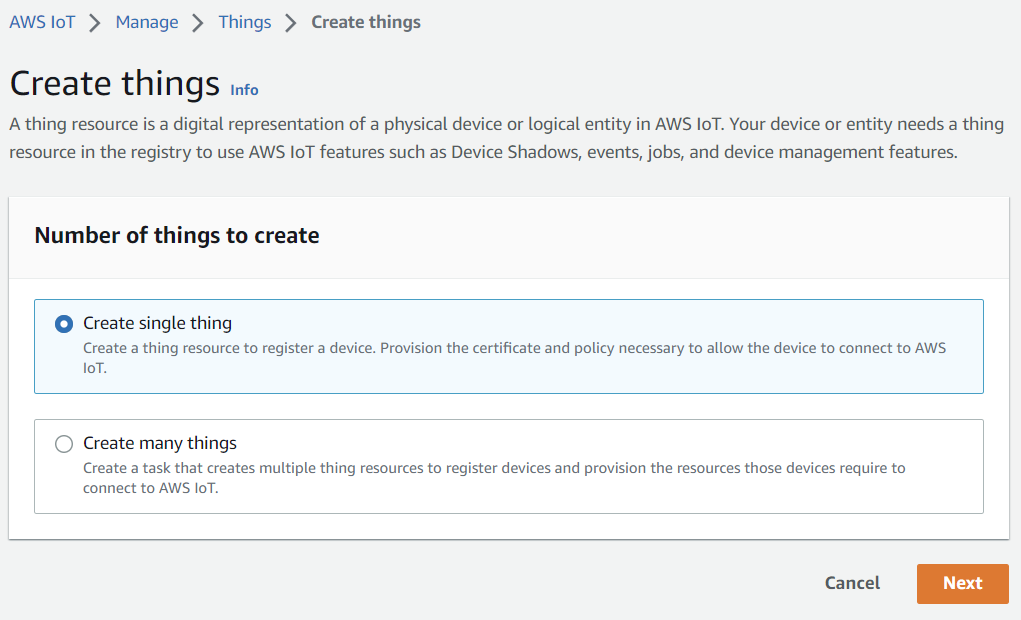Open the AWS IoT breadcrumb link
Image resolution: width=1021 pixels, height=620 pixels.
coord(42,22)
